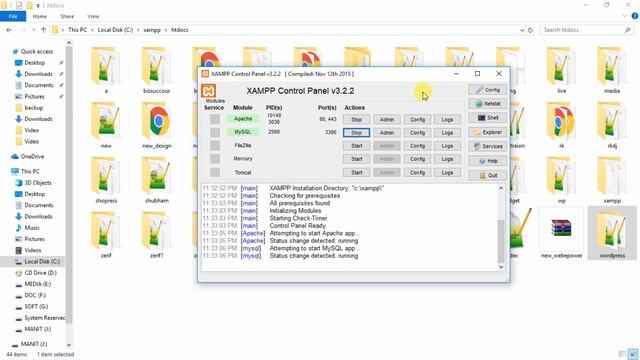Stop the MySQL module

tap(356, 133)
